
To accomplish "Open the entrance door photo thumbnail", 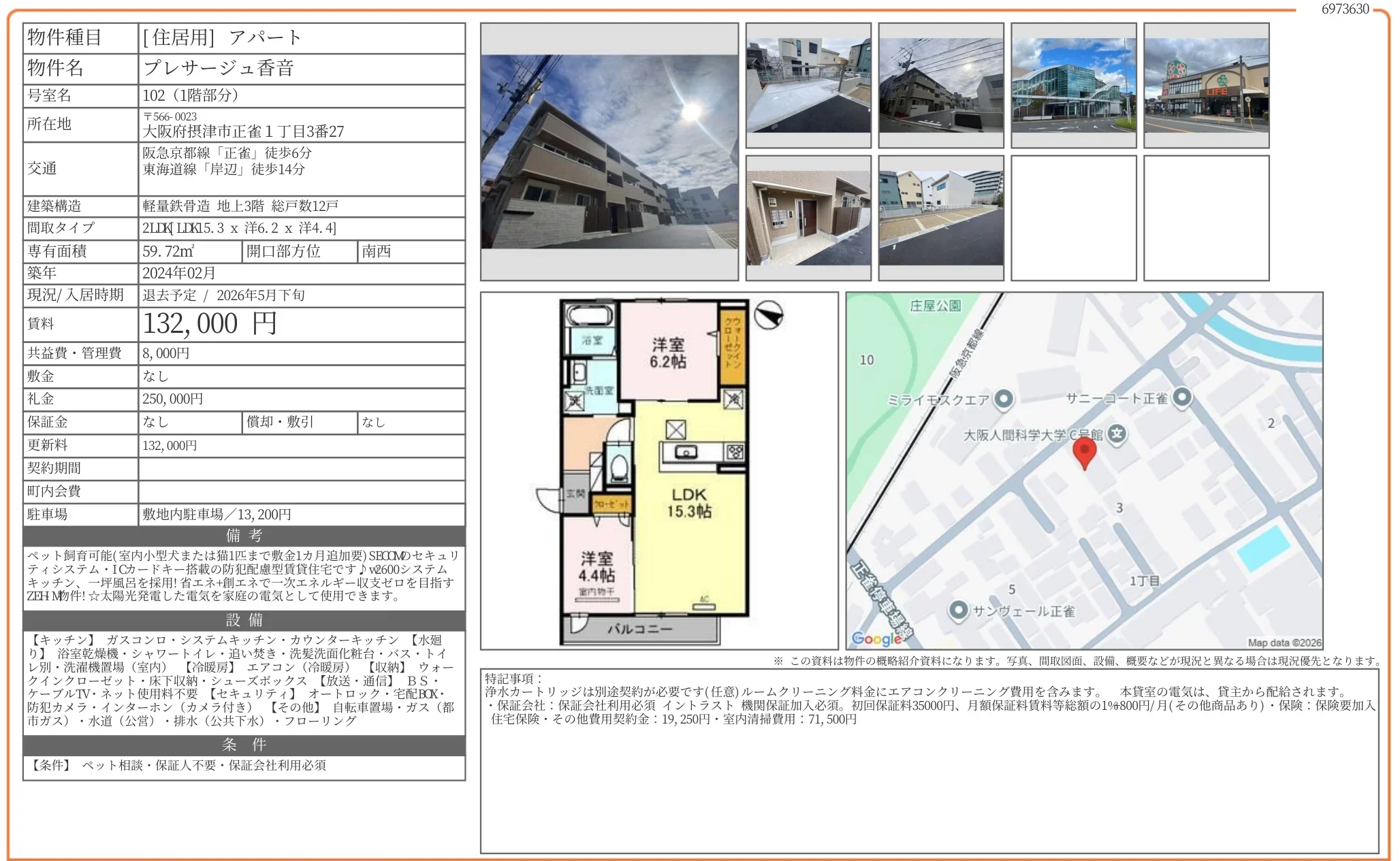I will click(x=808, y=218).
